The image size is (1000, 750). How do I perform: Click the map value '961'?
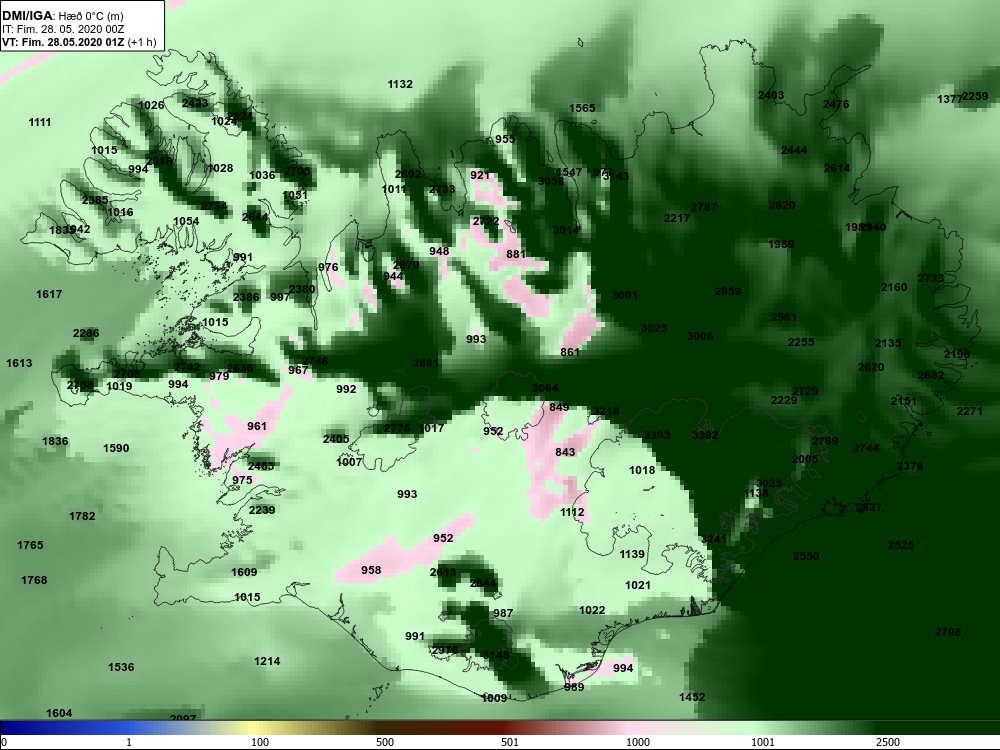(257, 426)
